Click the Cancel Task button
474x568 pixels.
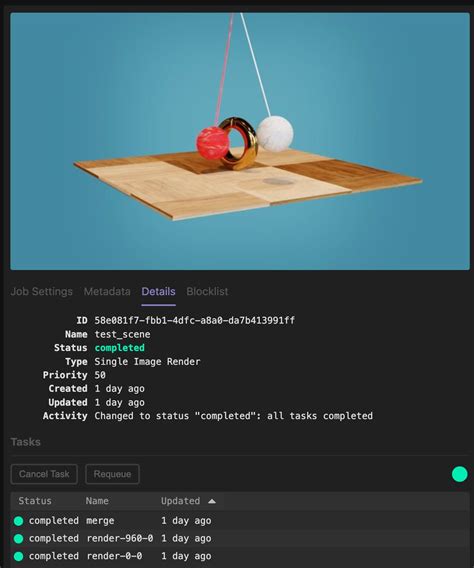44,474
